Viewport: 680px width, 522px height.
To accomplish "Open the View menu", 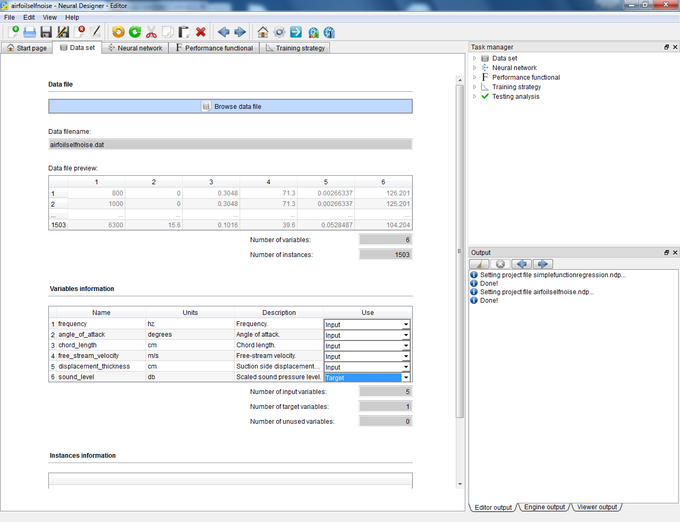I will (50, 17).
